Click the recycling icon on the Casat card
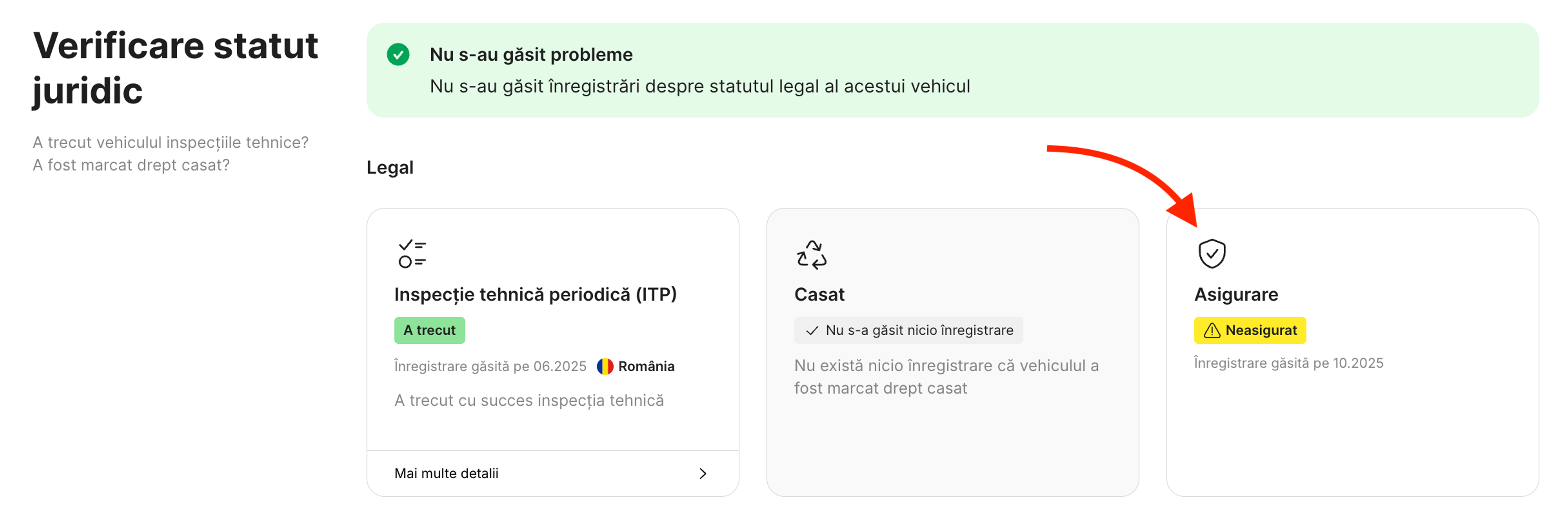This screenshot has width=1568, height=514. pyautogui.click(x=812, y=254)
